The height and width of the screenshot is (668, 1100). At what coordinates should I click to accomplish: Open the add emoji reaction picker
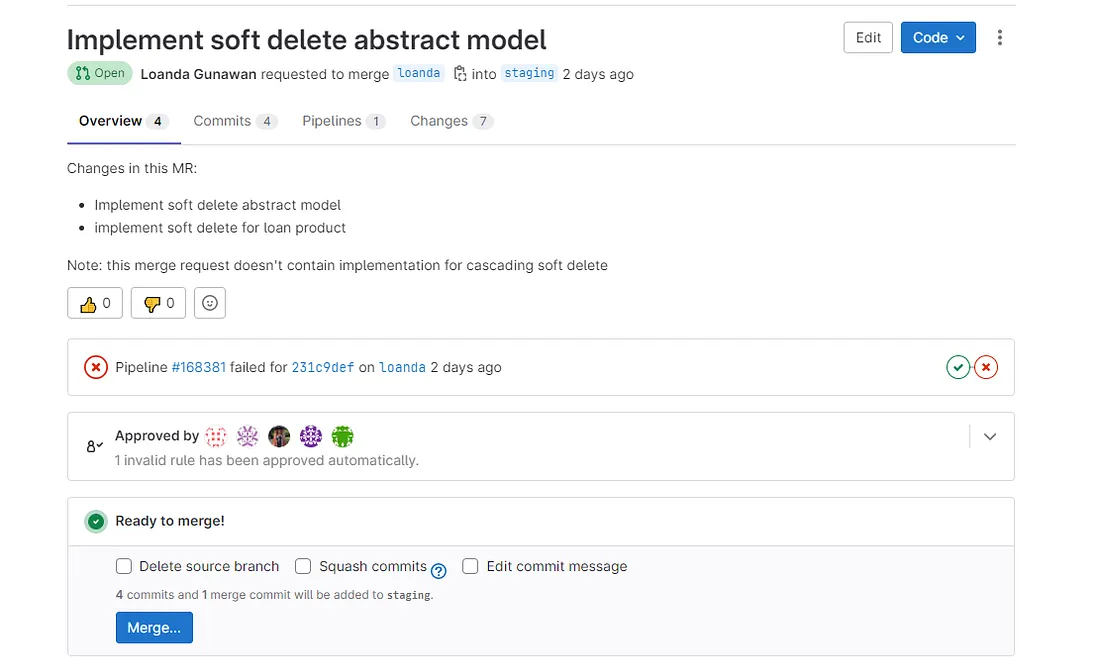[x=210, y=303]
